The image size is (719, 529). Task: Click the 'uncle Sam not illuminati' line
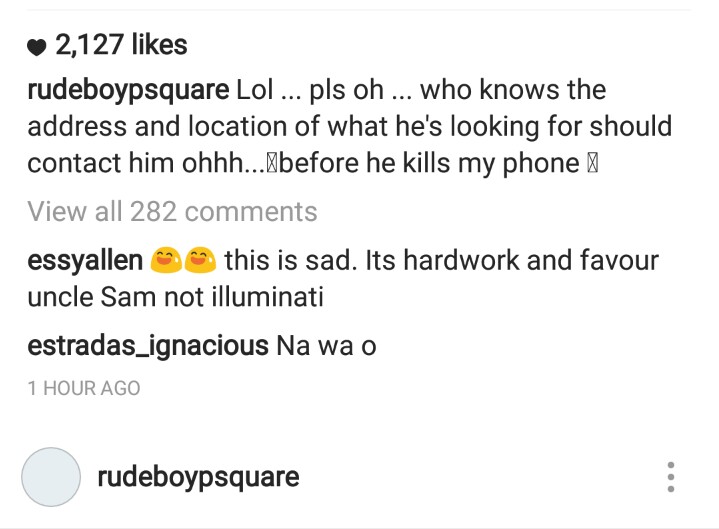(176, 297)
